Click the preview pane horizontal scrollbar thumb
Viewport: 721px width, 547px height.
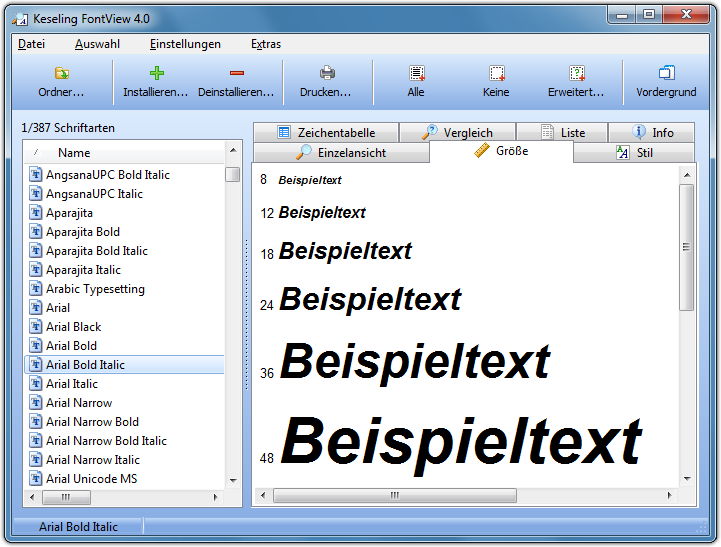click(394, 496)
